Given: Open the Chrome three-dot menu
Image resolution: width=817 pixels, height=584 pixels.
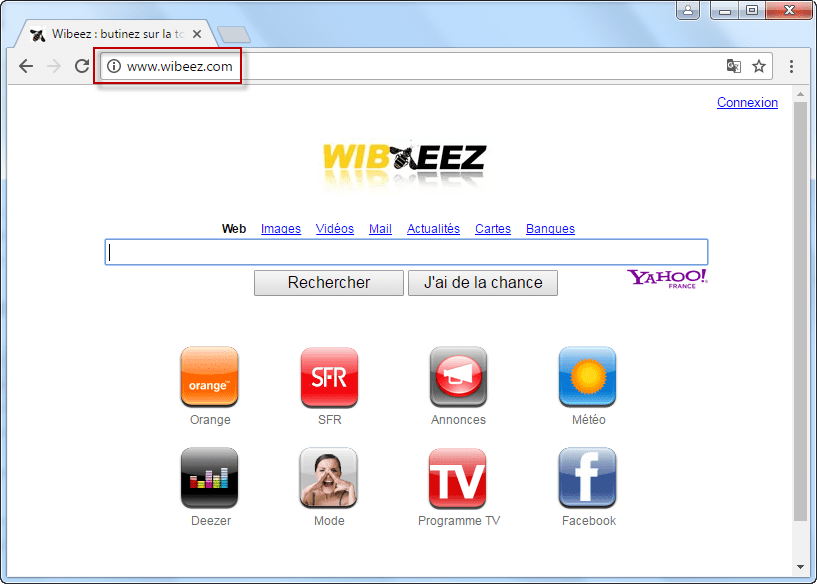Looking at the screenshot, I should [x=791, y=66].
